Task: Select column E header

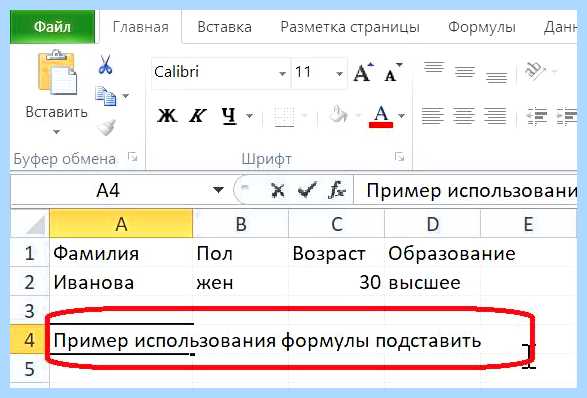Action: 528,224
